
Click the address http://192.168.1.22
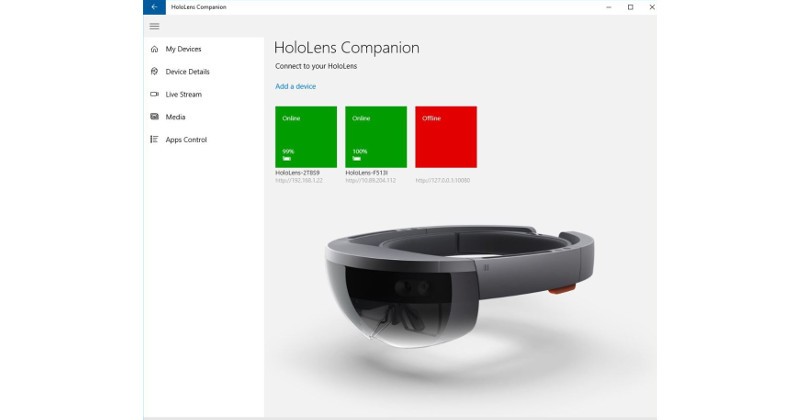click(299, 181)
